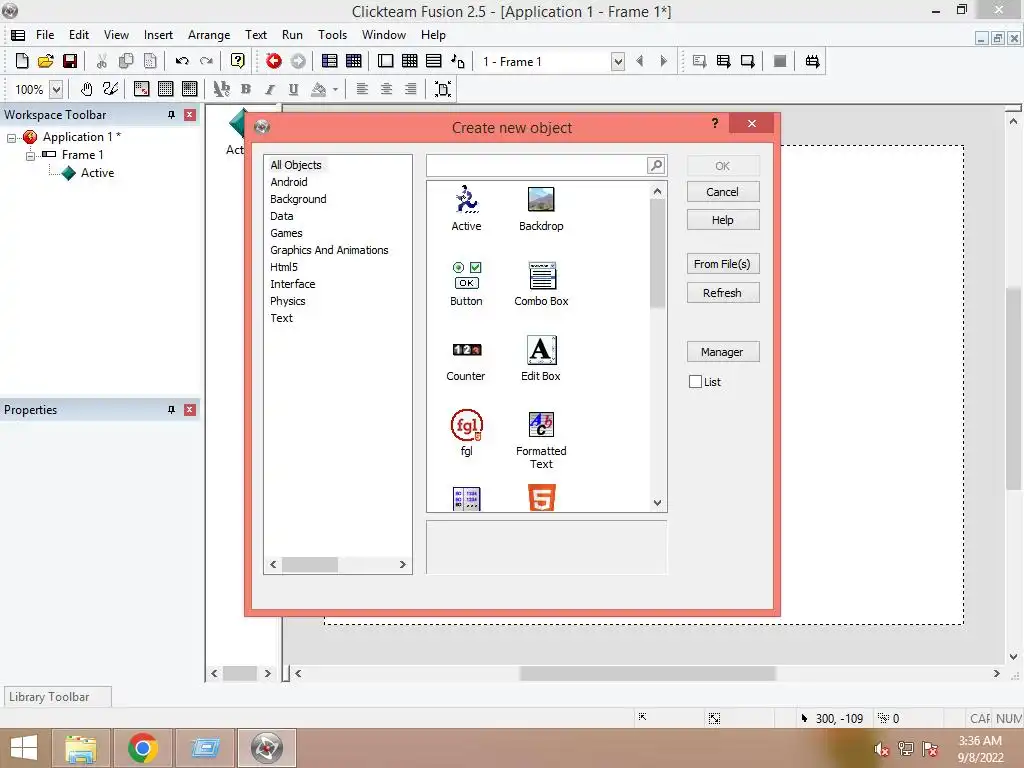Viewport: 1024px width, 768px height.
Task: Click the Italic formatting icon
Action: (x=270, y=89)
